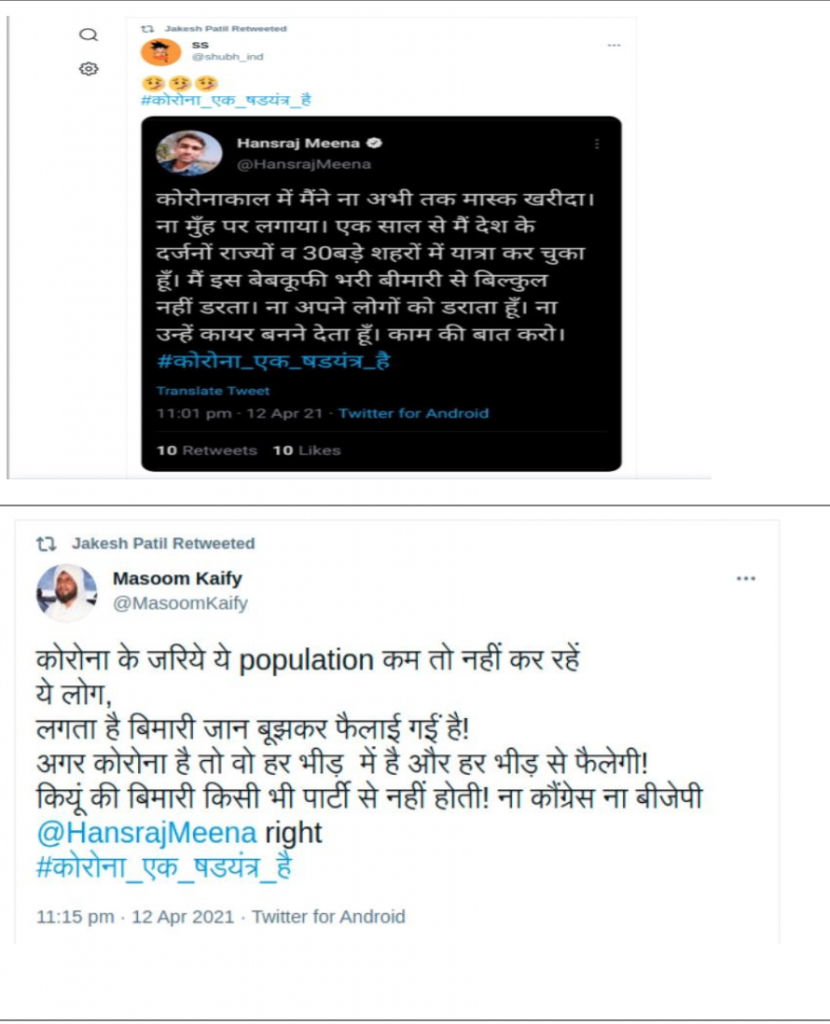
Task: Open the vertical dots menu on Hansraj Meena's tweet
Action: pos(596,144)
